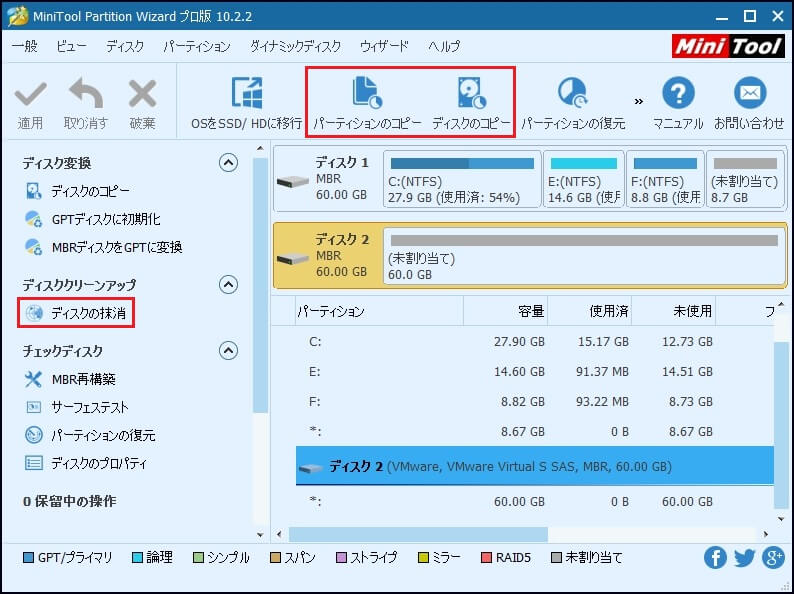Open ディスクのコピー toolbar tool

471,104
